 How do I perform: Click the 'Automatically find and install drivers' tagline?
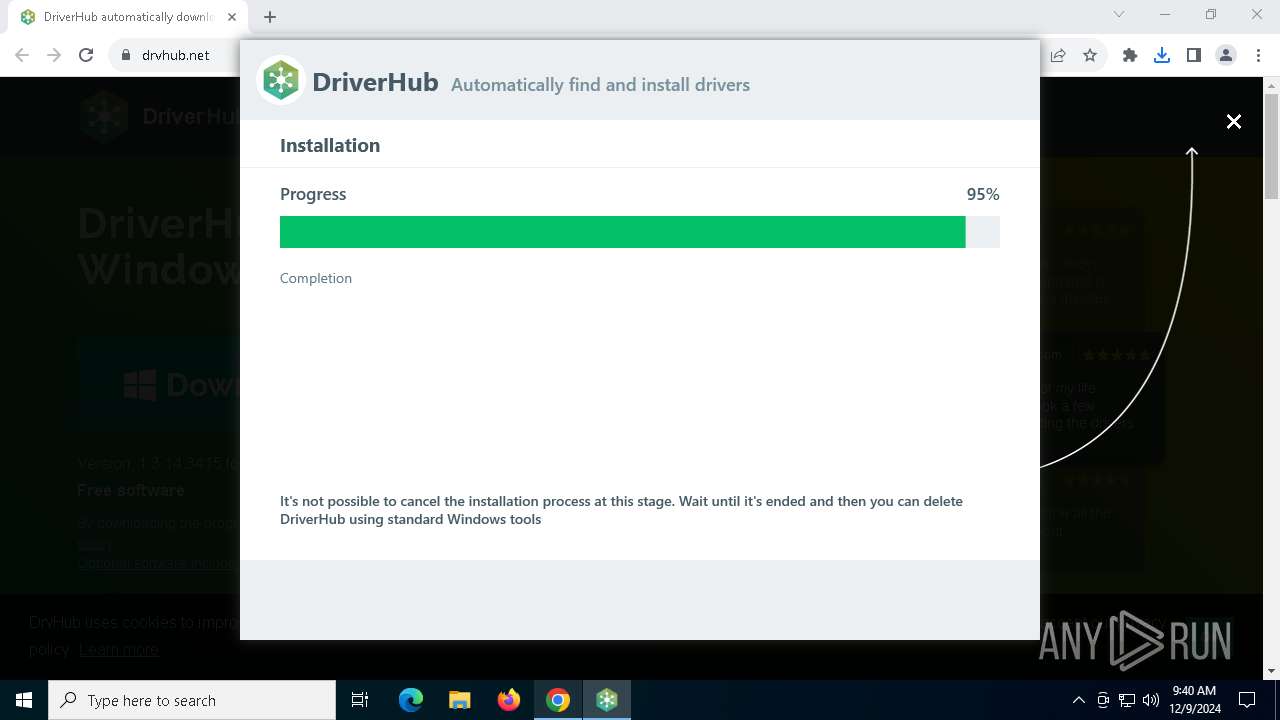[x=600, y=85]
